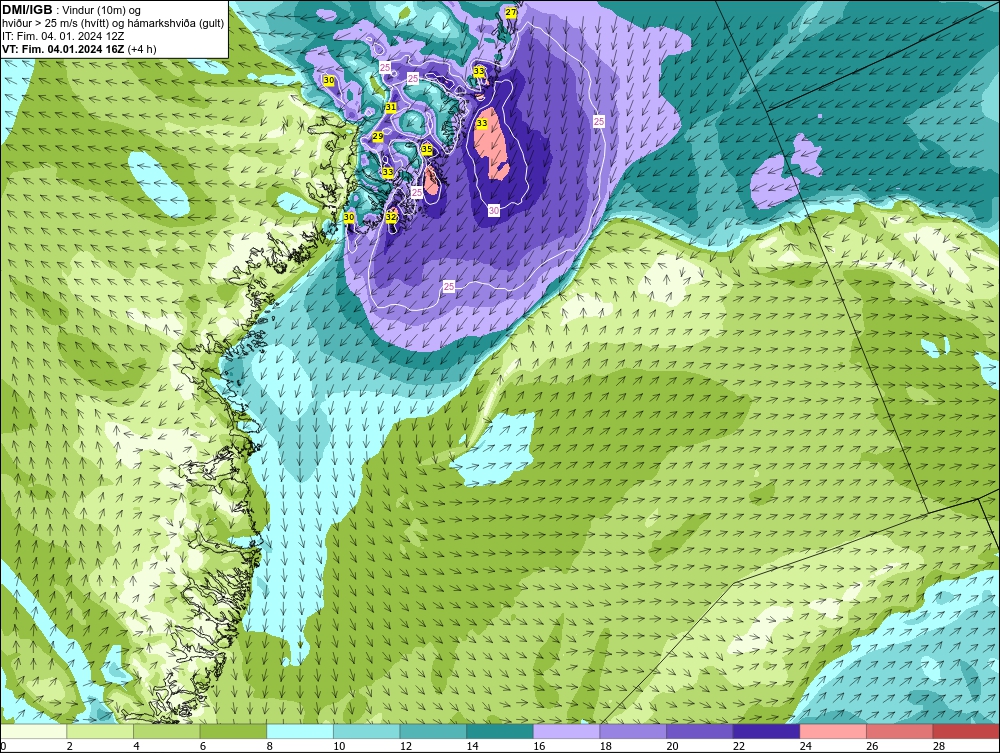
Task: Click the legend scale number '24'
Action: (805, 746)
